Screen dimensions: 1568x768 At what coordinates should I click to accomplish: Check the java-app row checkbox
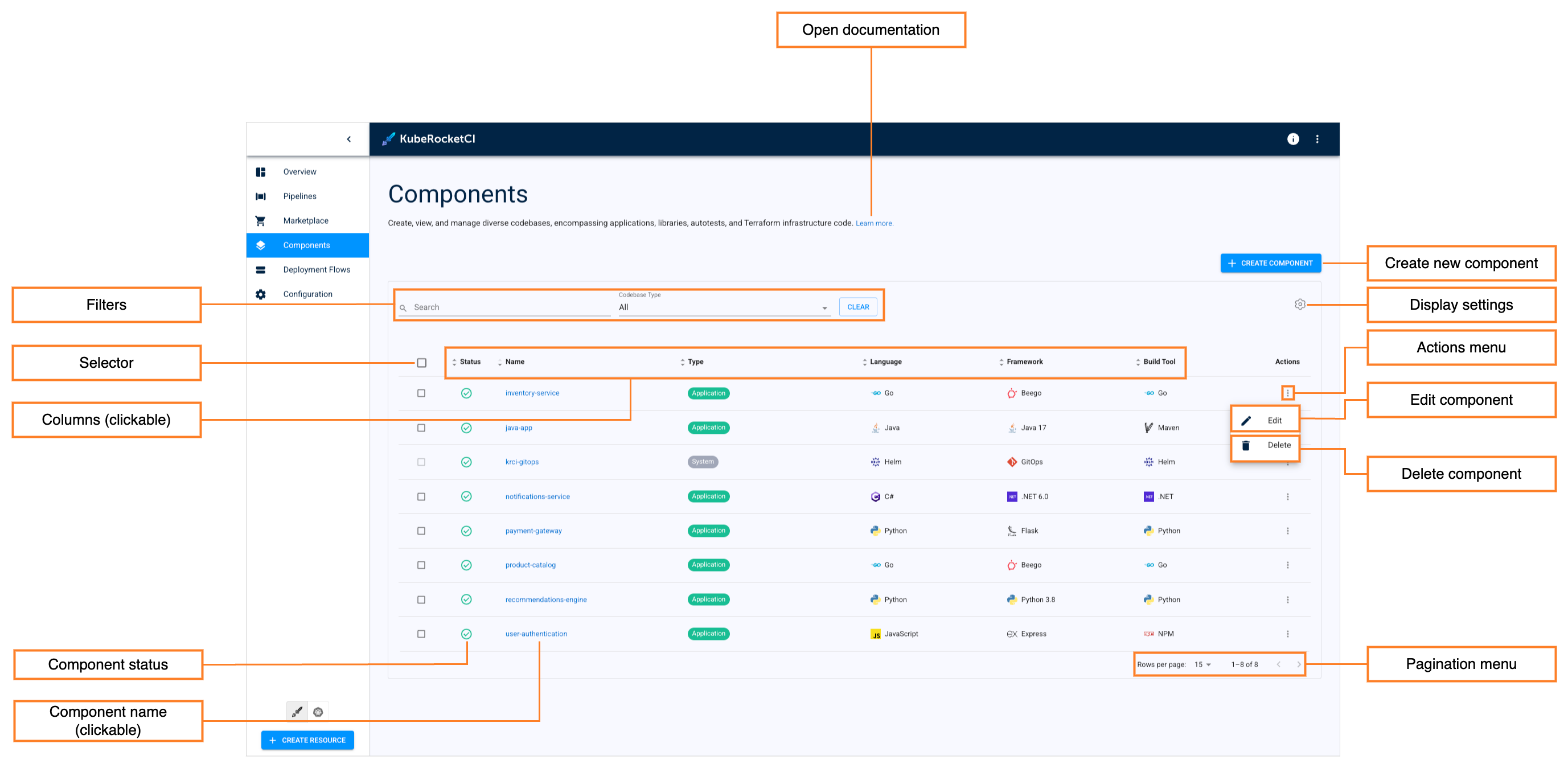coord(421,428)
